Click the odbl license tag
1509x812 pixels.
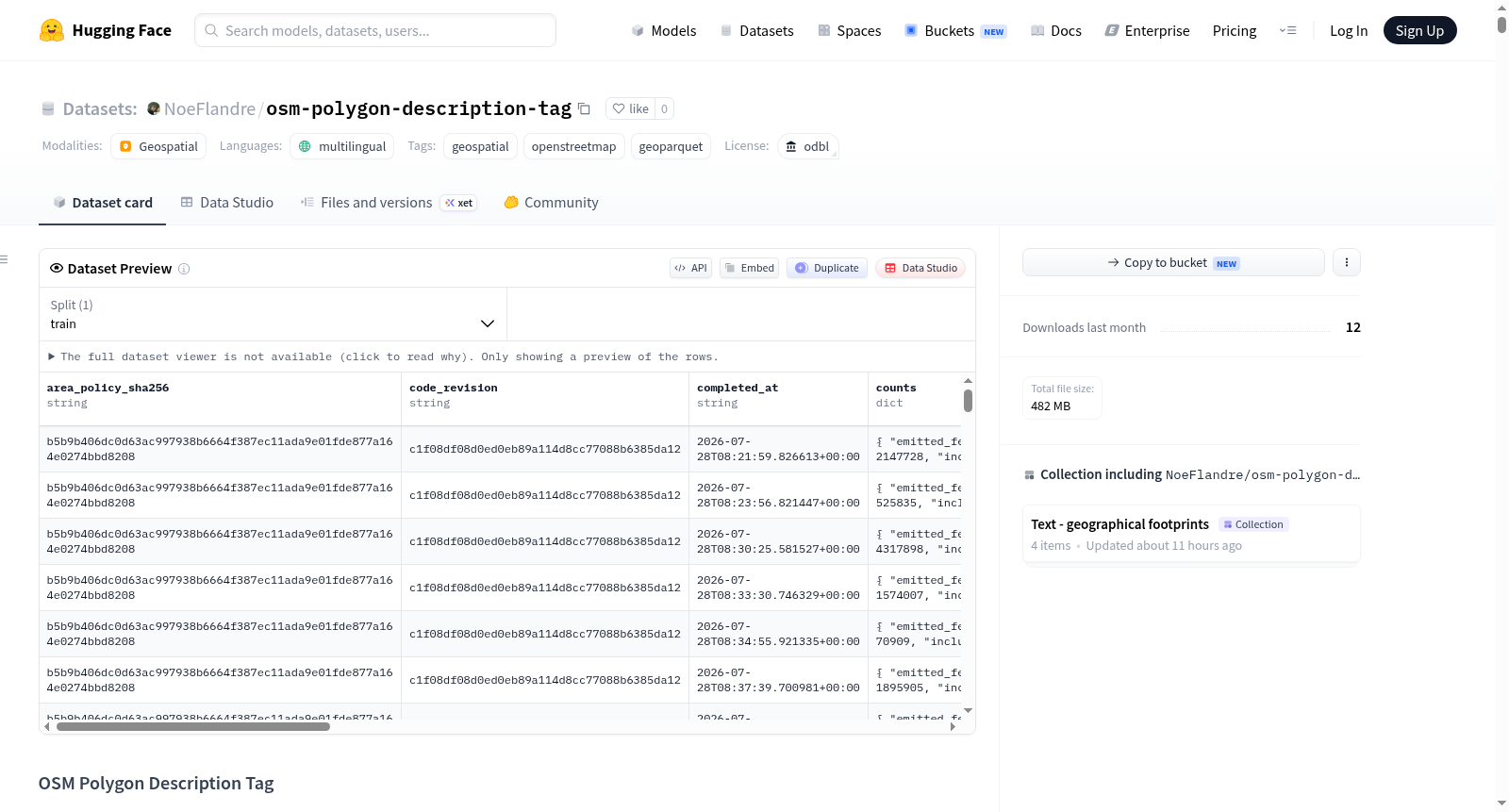point(807,146)
